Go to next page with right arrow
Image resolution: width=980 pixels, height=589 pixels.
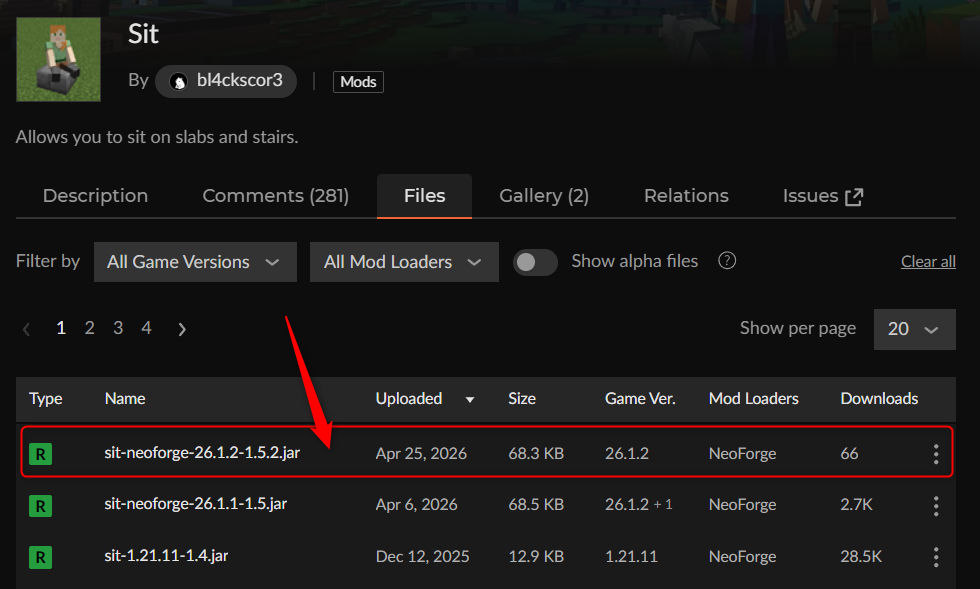click(x=181, y=329)
